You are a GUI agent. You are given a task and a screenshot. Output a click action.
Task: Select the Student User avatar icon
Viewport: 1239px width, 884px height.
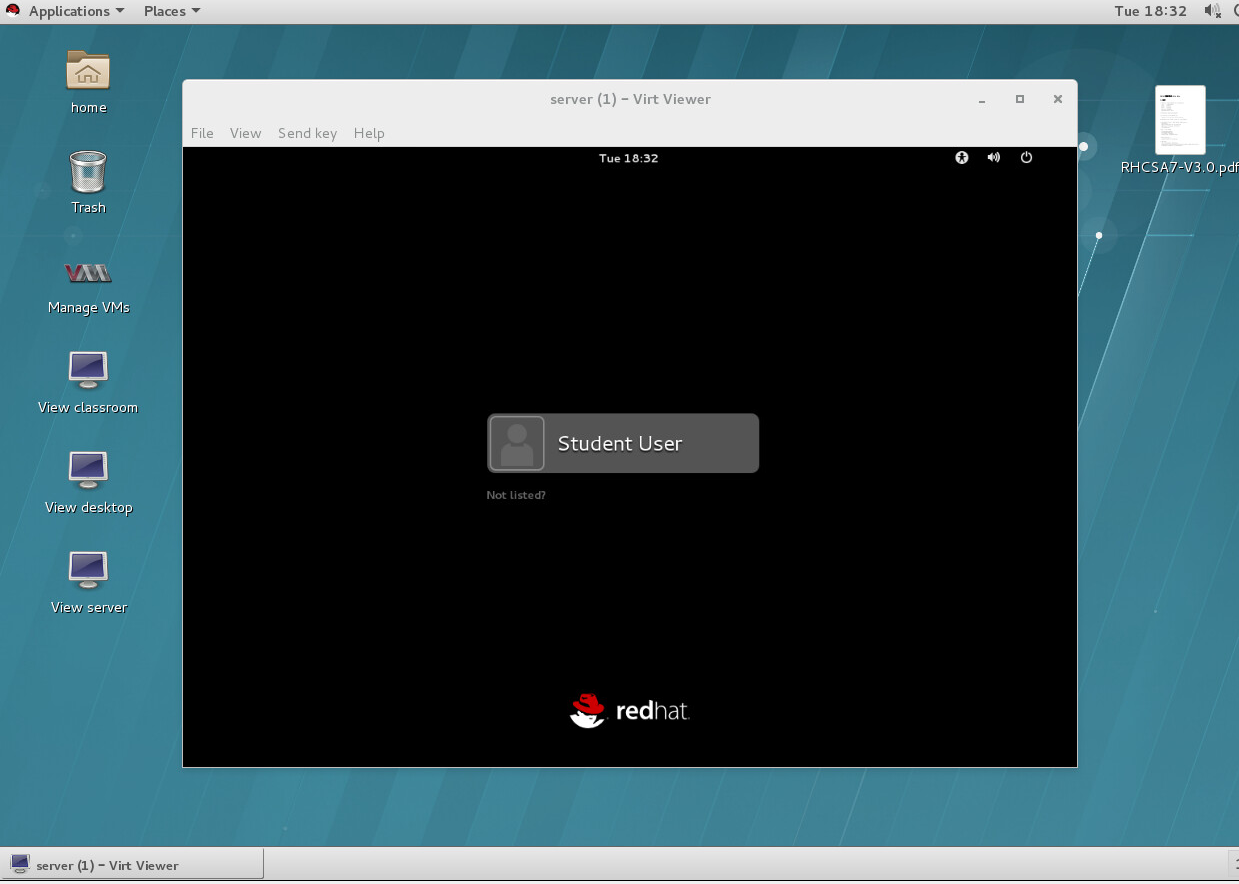click(x=517, y=443)
